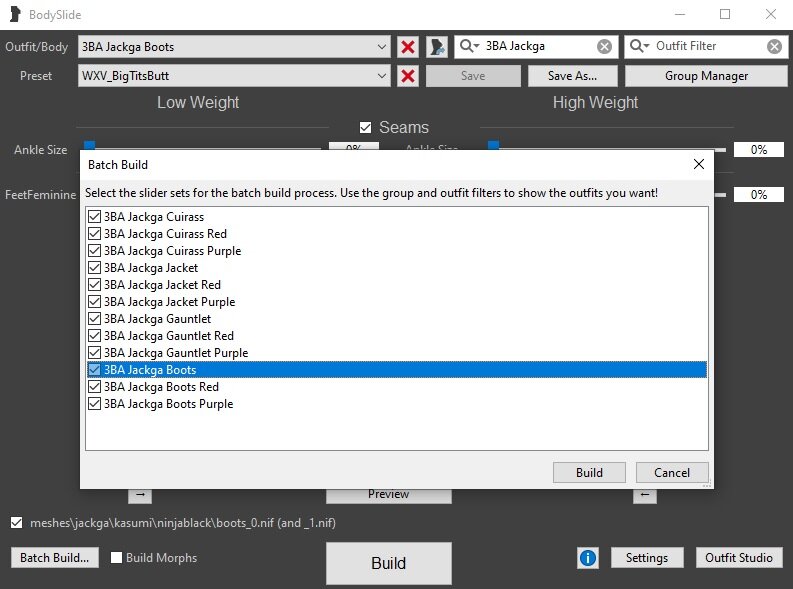793x589 pixels.
Task: Click Build in the Batch Build dialog
Action: pos(589,472)
